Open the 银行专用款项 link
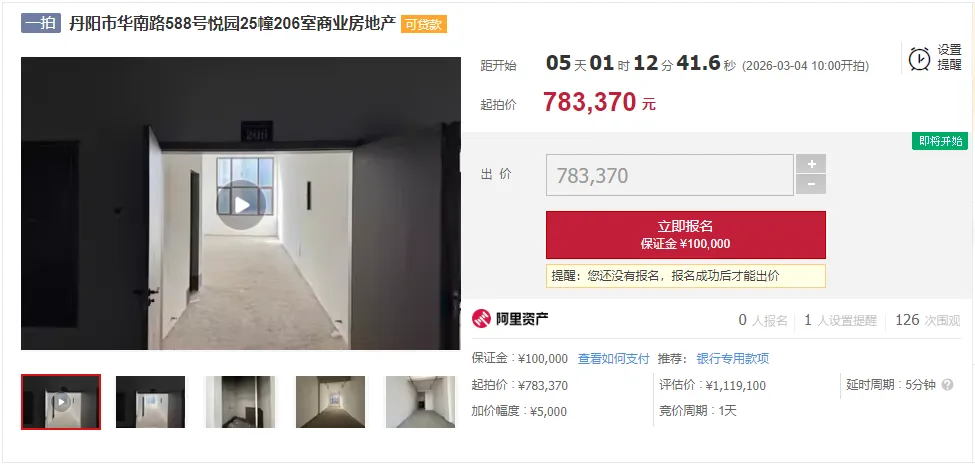This screenshot has width=975, height=465. point(732,359)
